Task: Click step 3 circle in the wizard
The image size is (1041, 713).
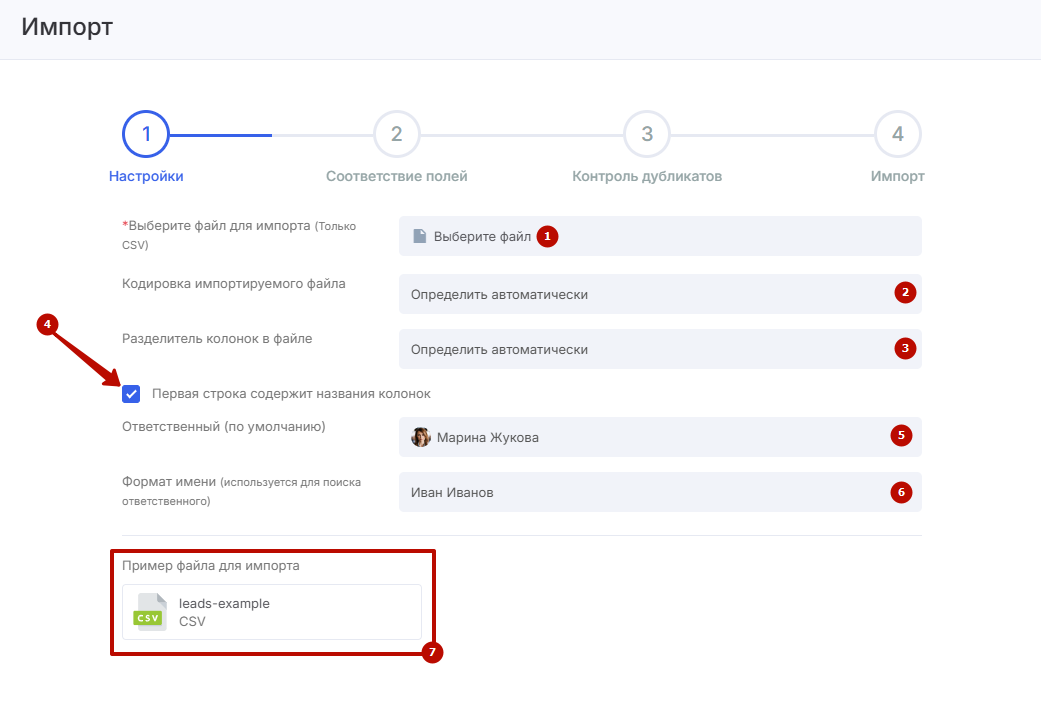Action: pyautogui.click(x=647, y=134)
